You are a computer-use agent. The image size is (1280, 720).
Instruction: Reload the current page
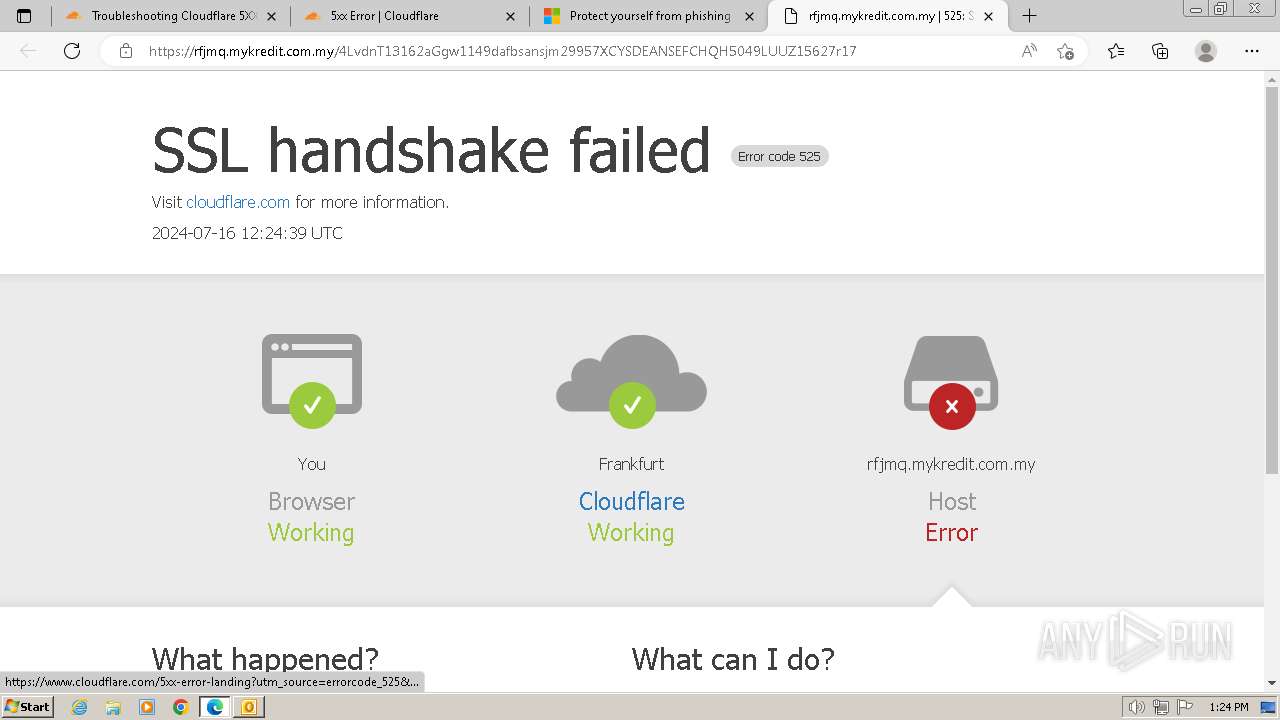point(72,51)
